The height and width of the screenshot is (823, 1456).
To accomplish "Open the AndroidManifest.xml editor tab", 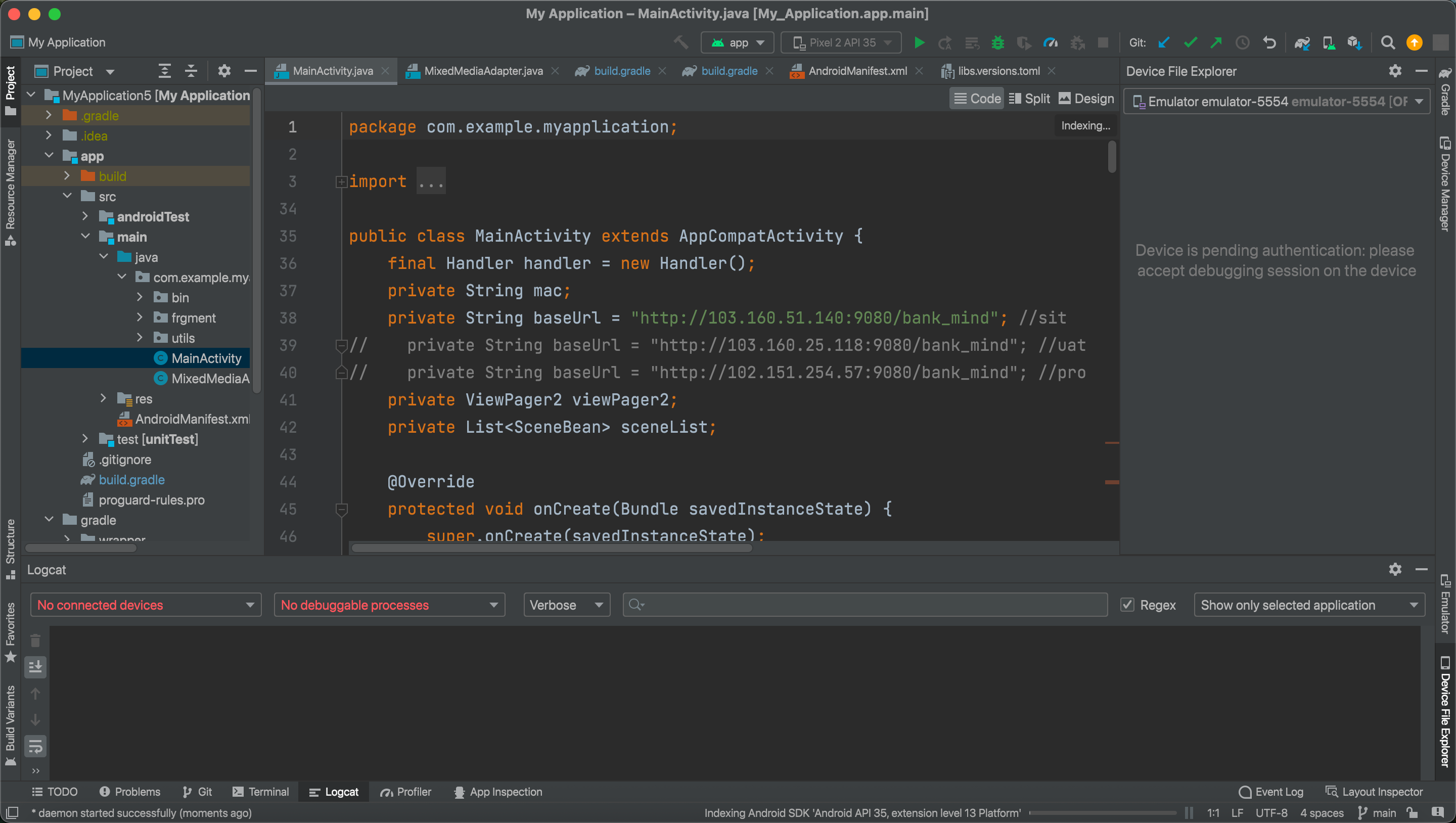I will pyautogui.click(x=857, y=71).
